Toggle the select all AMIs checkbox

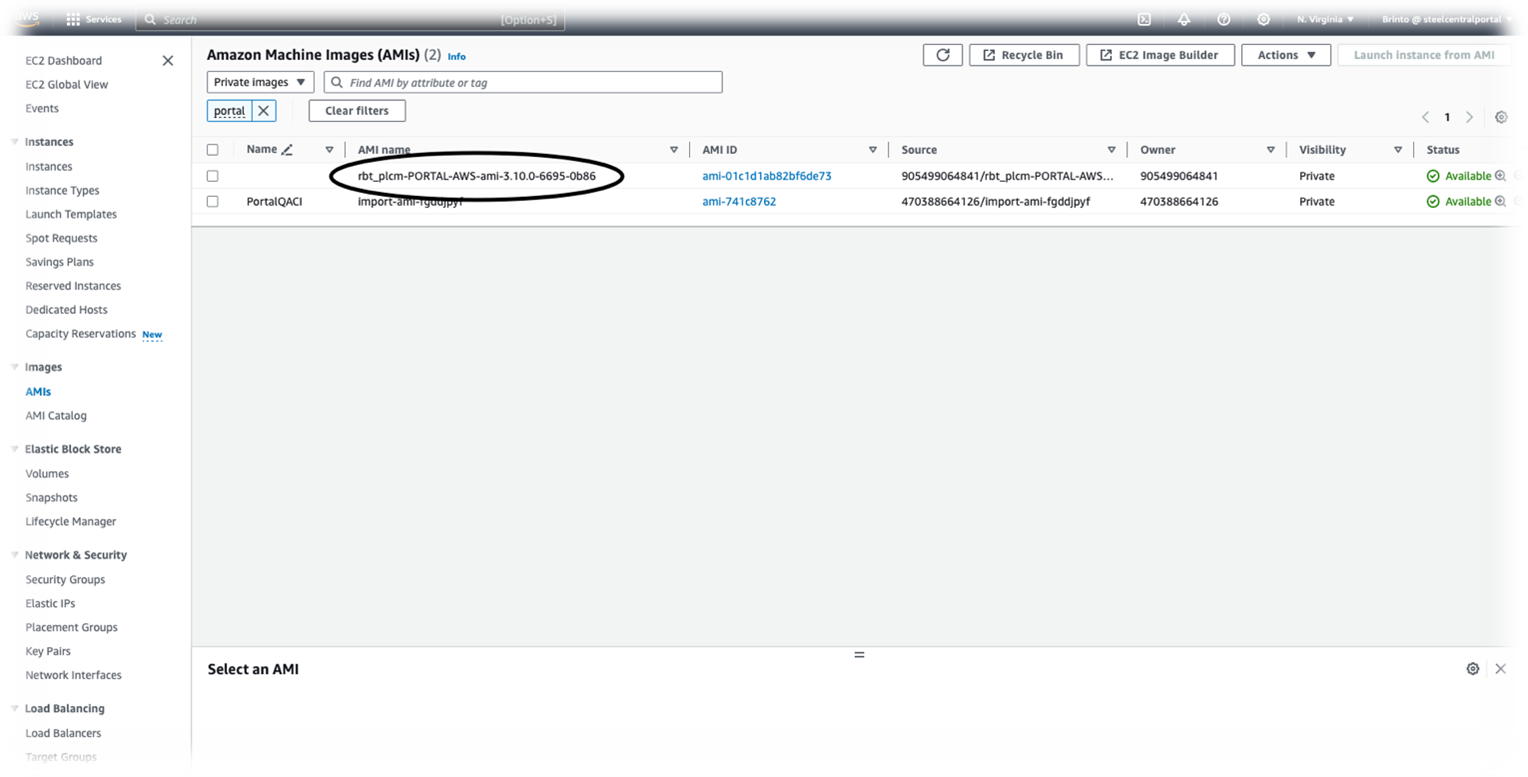click(x=212, y=150)
